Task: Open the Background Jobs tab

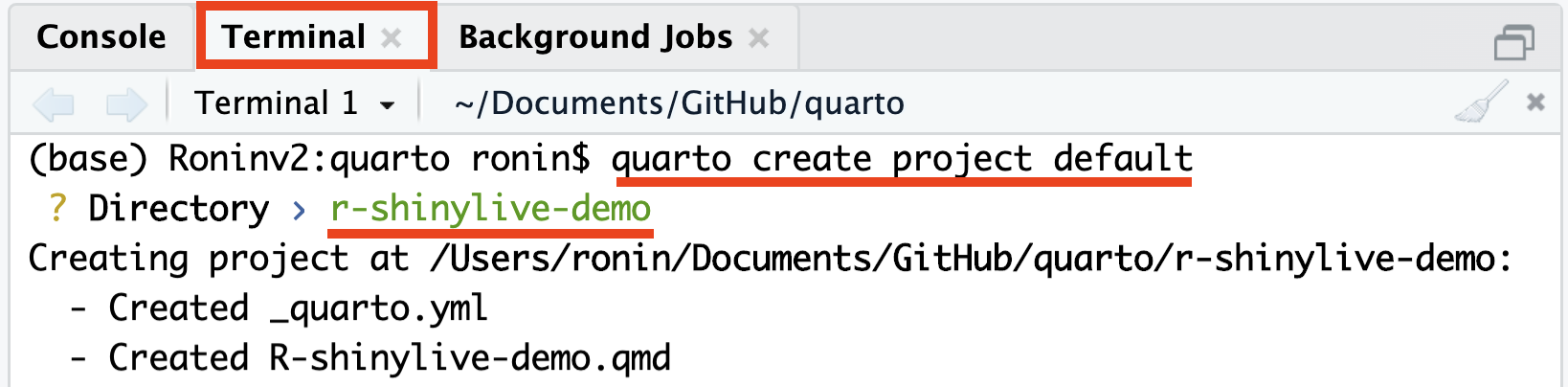Action: [594, 37]
